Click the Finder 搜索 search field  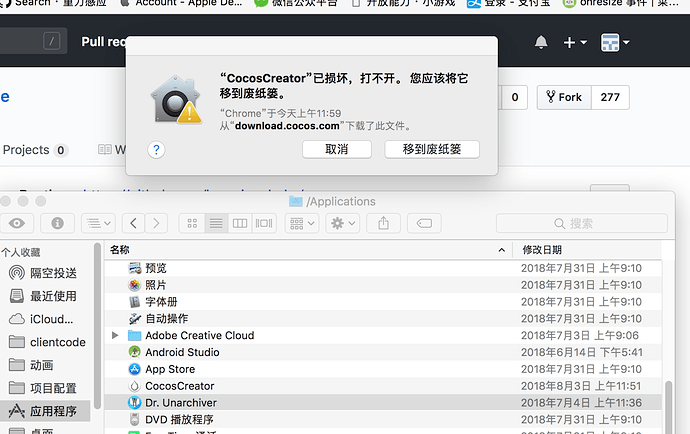pyautogui.click(x=582, y=223)
